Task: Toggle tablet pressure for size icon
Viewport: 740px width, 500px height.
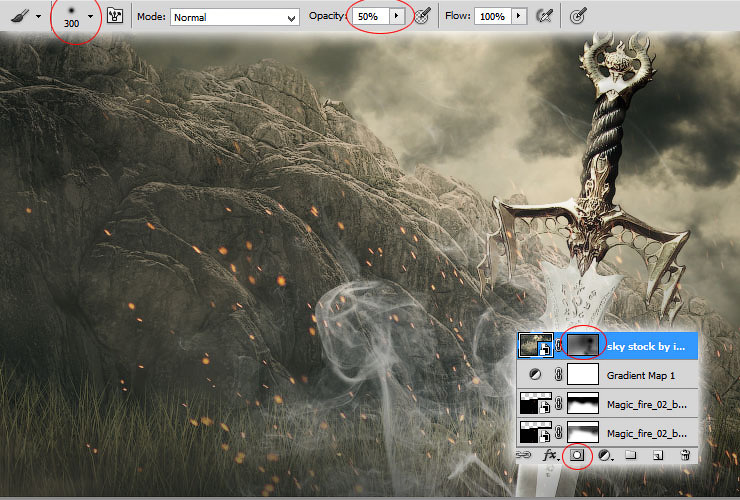Action: 578,17
